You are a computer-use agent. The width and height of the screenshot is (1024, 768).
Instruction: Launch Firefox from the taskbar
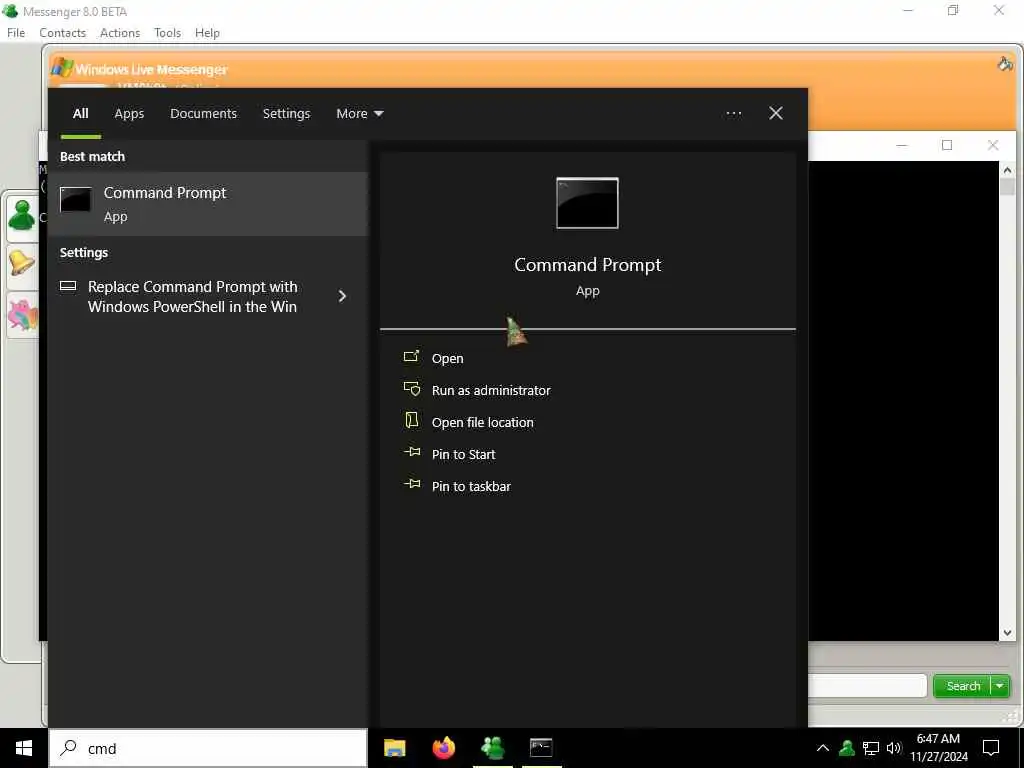[443, 748]
